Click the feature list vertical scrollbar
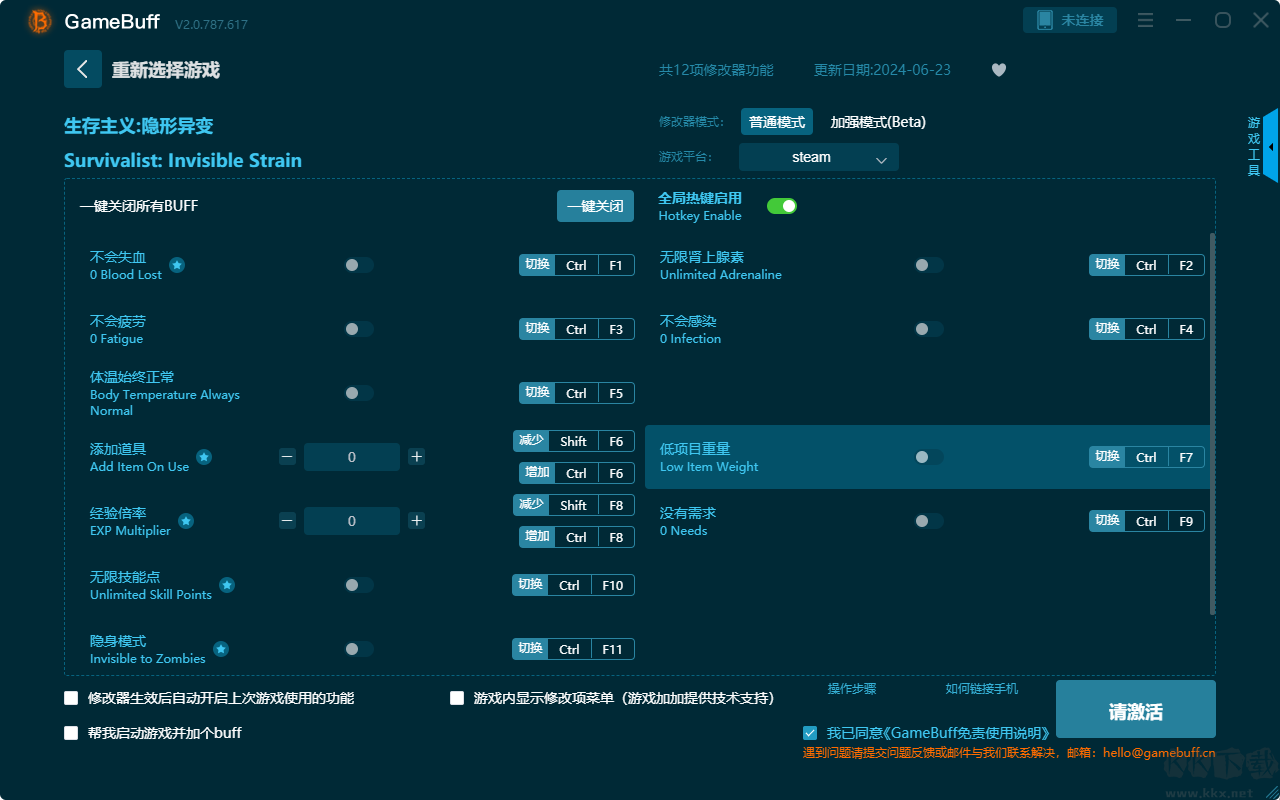 click(x=1213, y=424)
